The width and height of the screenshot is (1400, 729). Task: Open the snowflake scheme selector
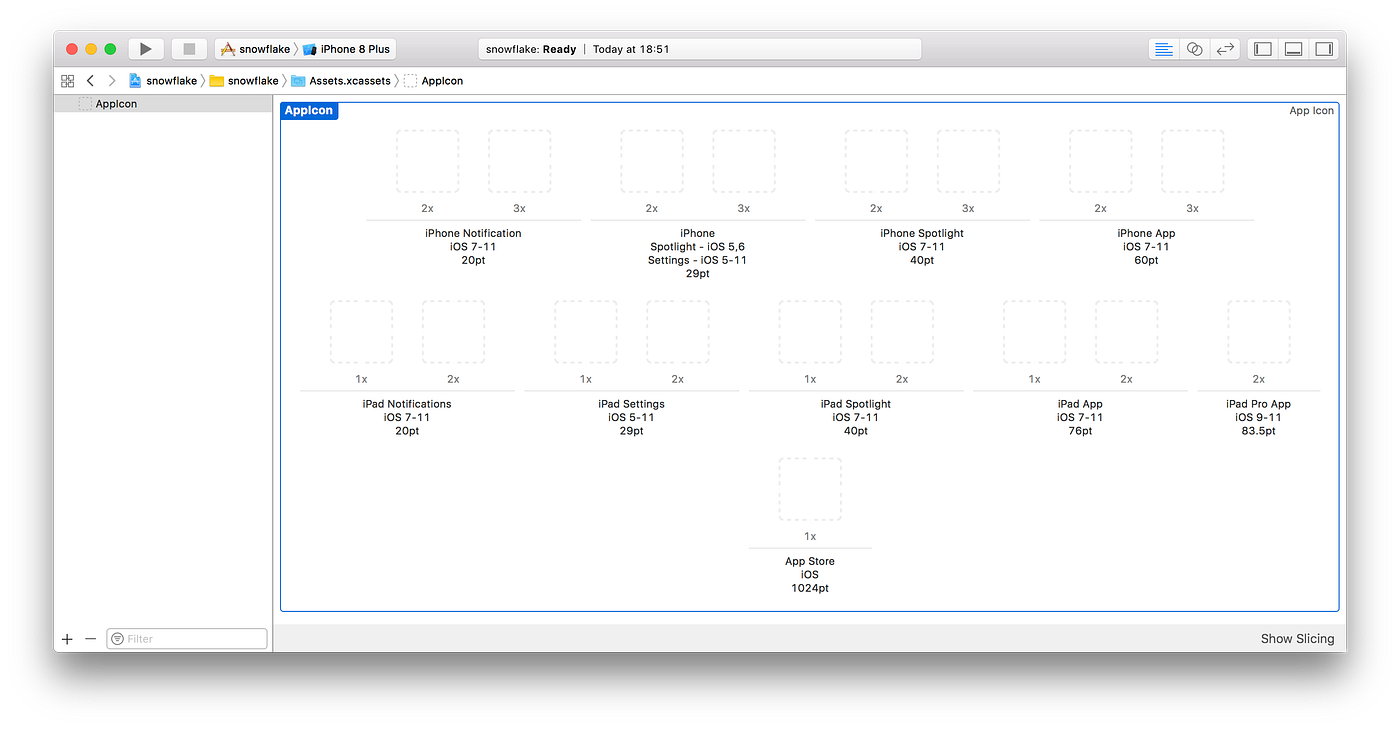point(258,48)
